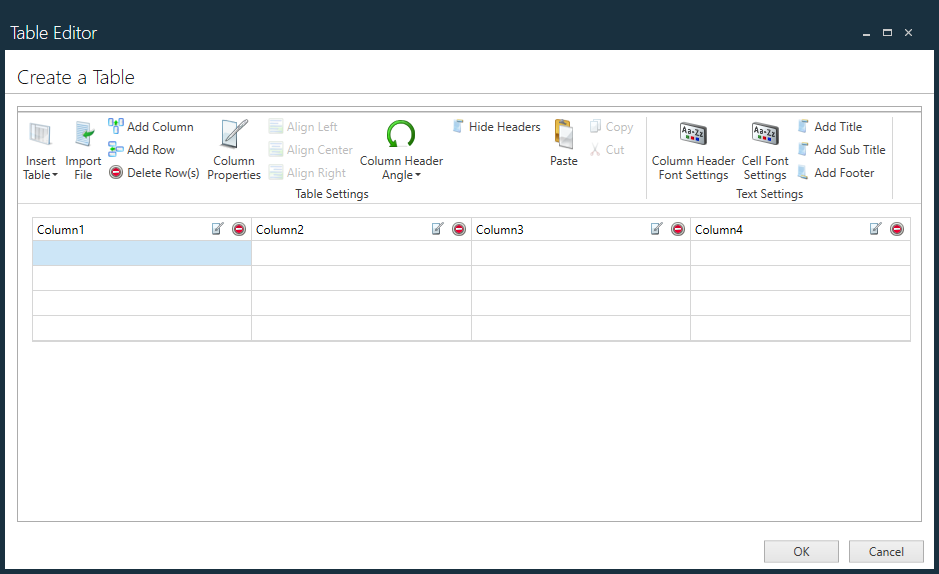Screen dimensions: 939x574
Task: Open the Column Header Angle dropdown
Action: [x=401, y=168]
